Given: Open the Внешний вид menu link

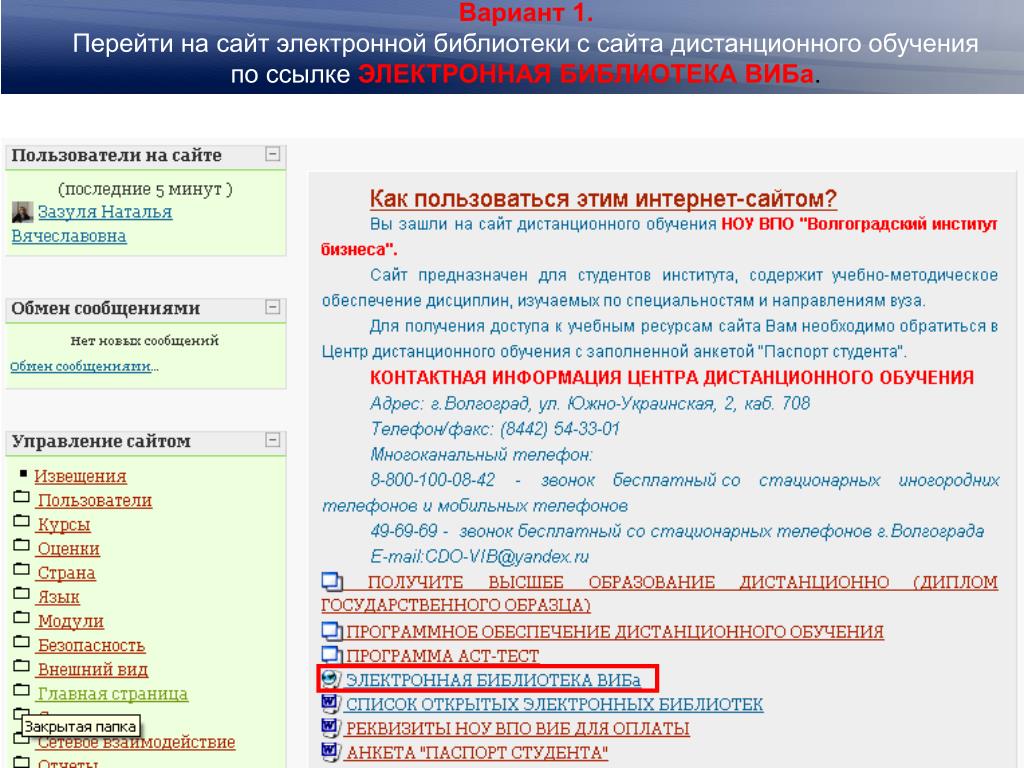Looking at the screenshot, I should tap(93, 670).
